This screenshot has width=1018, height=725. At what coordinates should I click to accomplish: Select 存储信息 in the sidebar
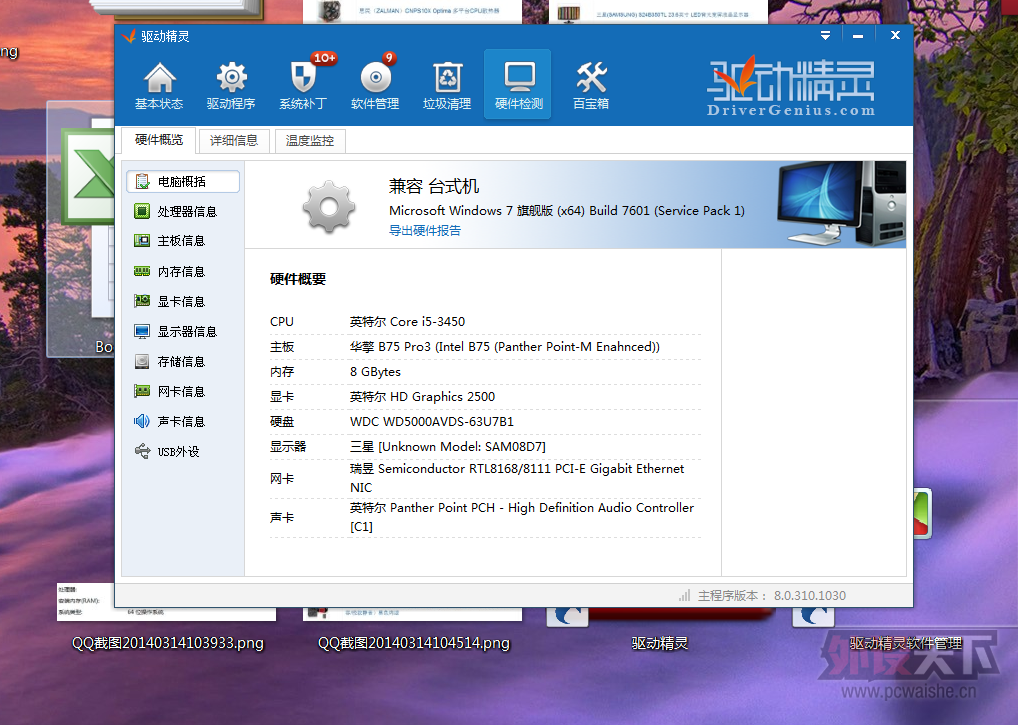[x=182, y=362]
